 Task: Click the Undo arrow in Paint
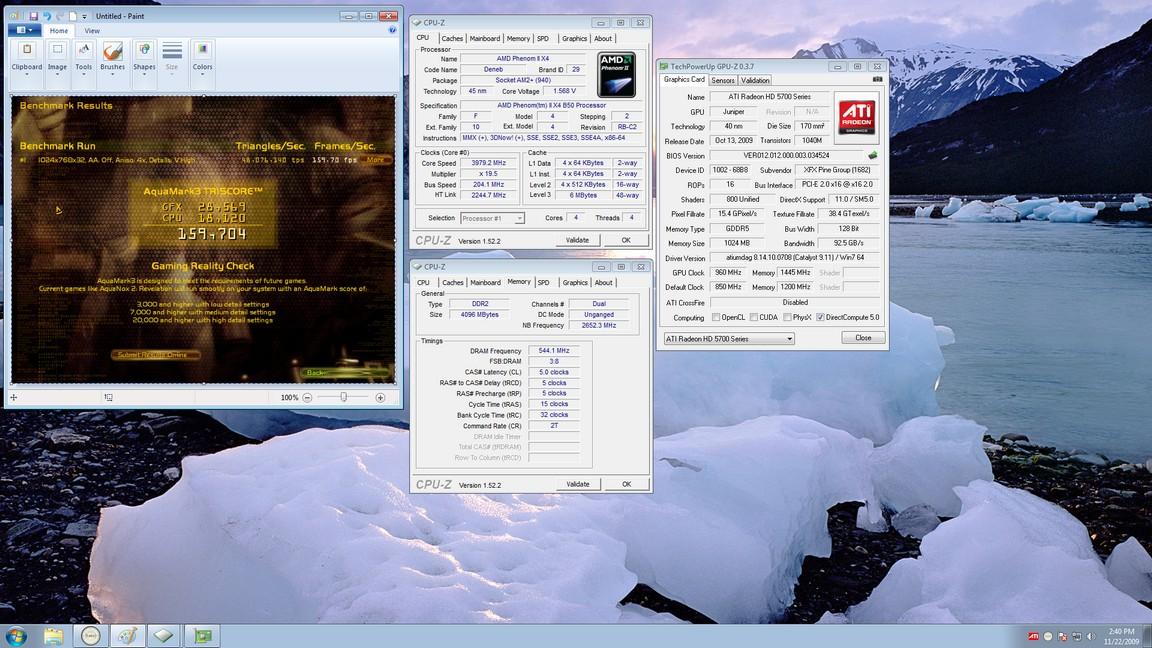tap(47, 15)
